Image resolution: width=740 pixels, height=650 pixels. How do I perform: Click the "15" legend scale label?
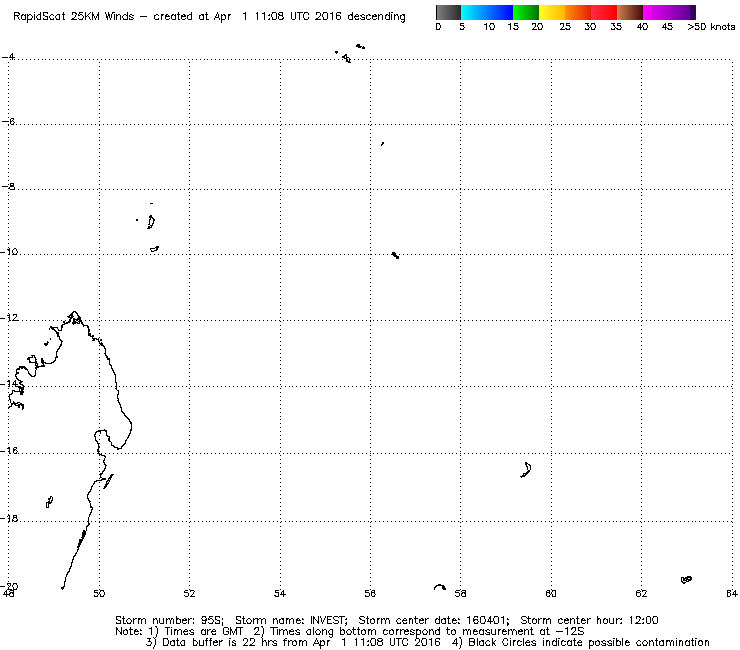coord(513,27)
